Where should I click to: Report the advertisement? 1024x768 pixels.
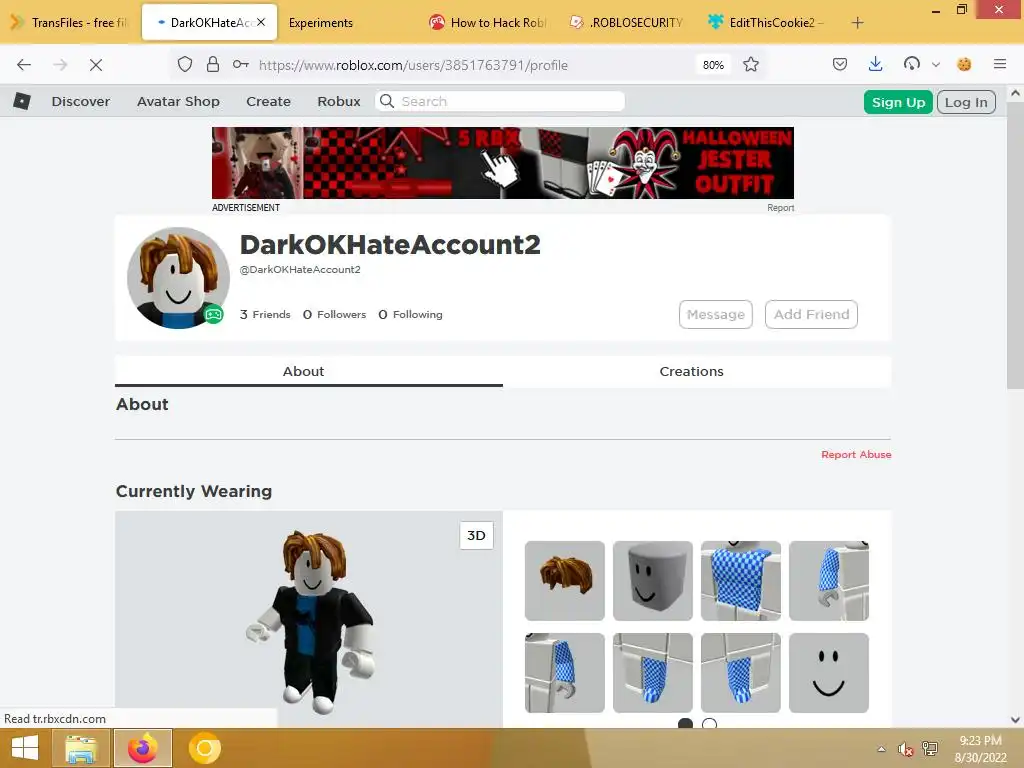click(x=780, y=208)
